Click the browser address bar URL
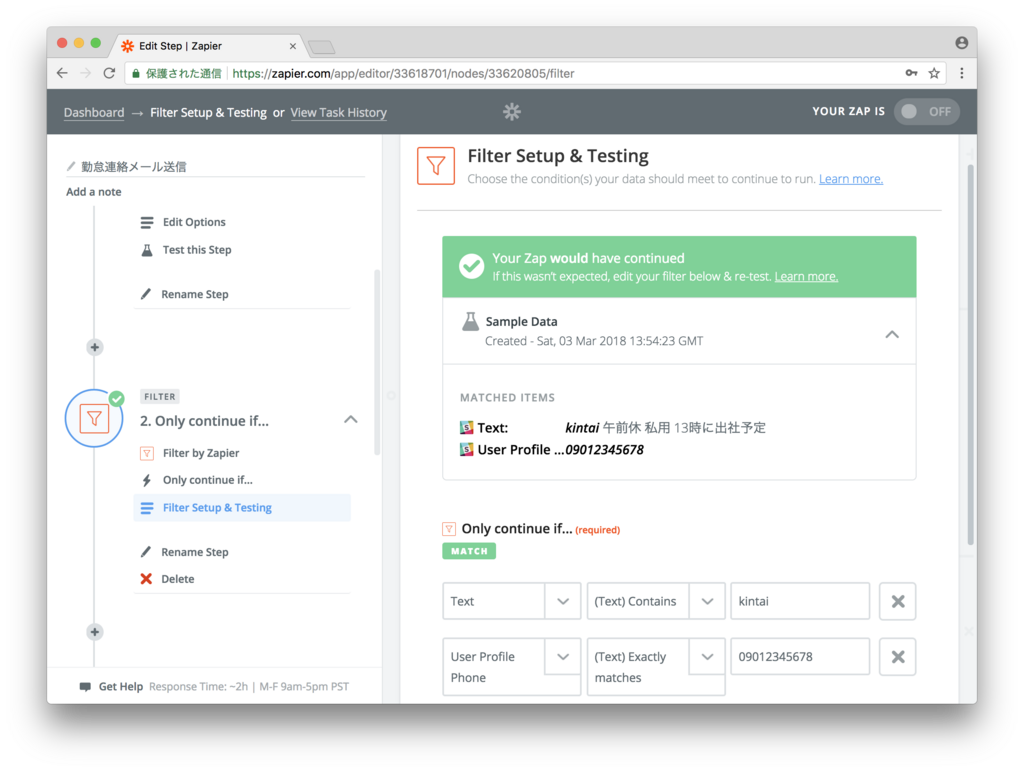The width and height of the screenshot is (1024, 771). pos(403,73)
